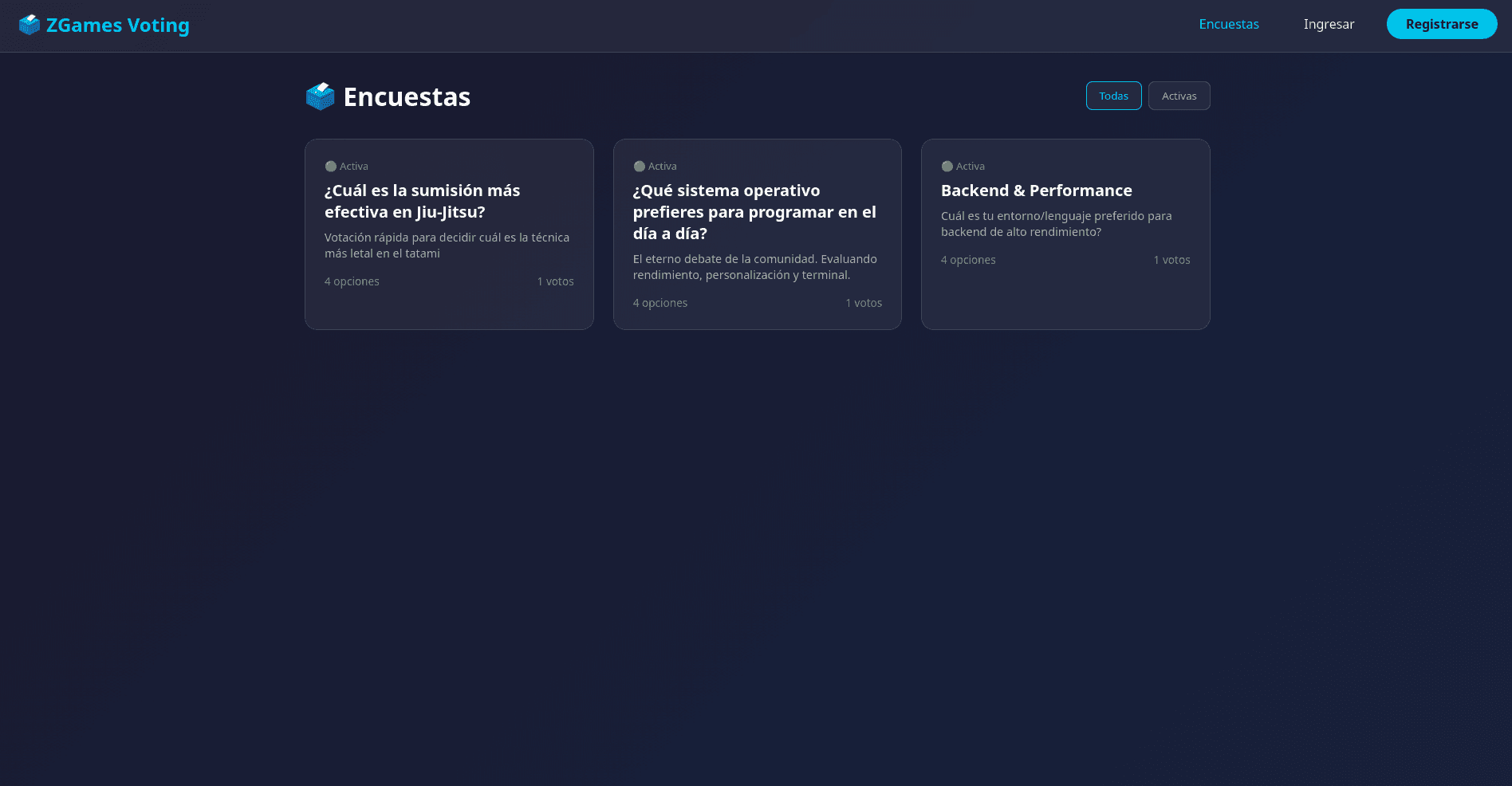The image size is (1512, 786).
Task: Click 'Votación rápida para decidir' description text
Action: pyautogui.click(x=447, y=246)
